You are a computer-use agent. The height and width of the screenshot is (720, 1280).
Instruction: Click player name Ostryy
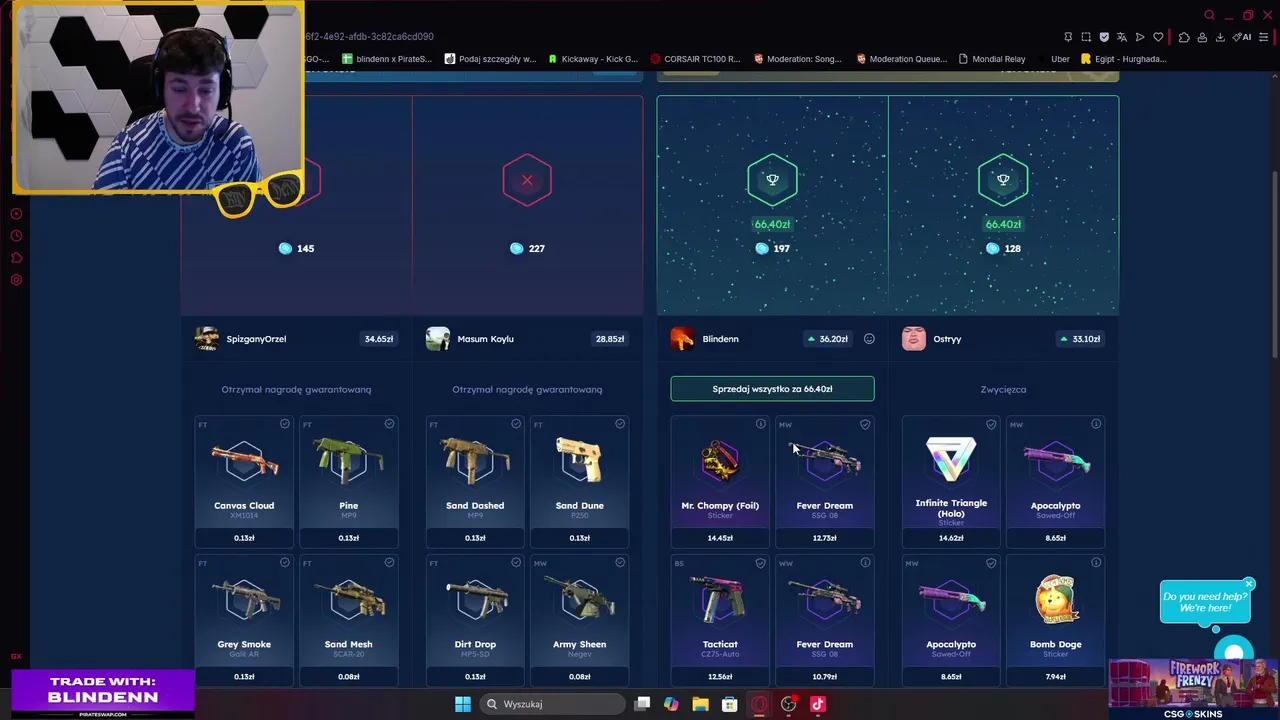[x=947, y=339]
